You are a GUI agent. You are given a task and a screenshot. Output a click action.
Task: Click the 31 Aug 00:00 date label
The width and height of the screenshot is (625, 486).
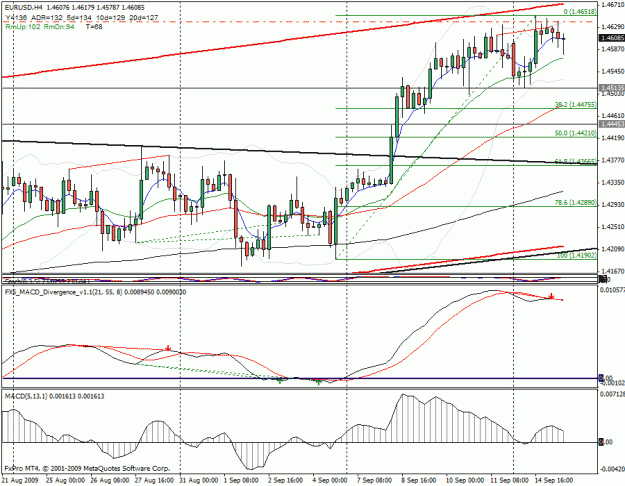198,480
